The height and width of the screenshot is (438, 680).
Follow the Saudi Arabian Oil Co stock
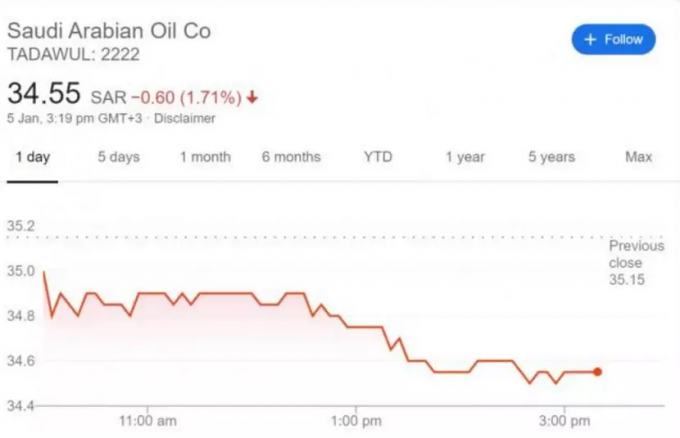point(613,39)
